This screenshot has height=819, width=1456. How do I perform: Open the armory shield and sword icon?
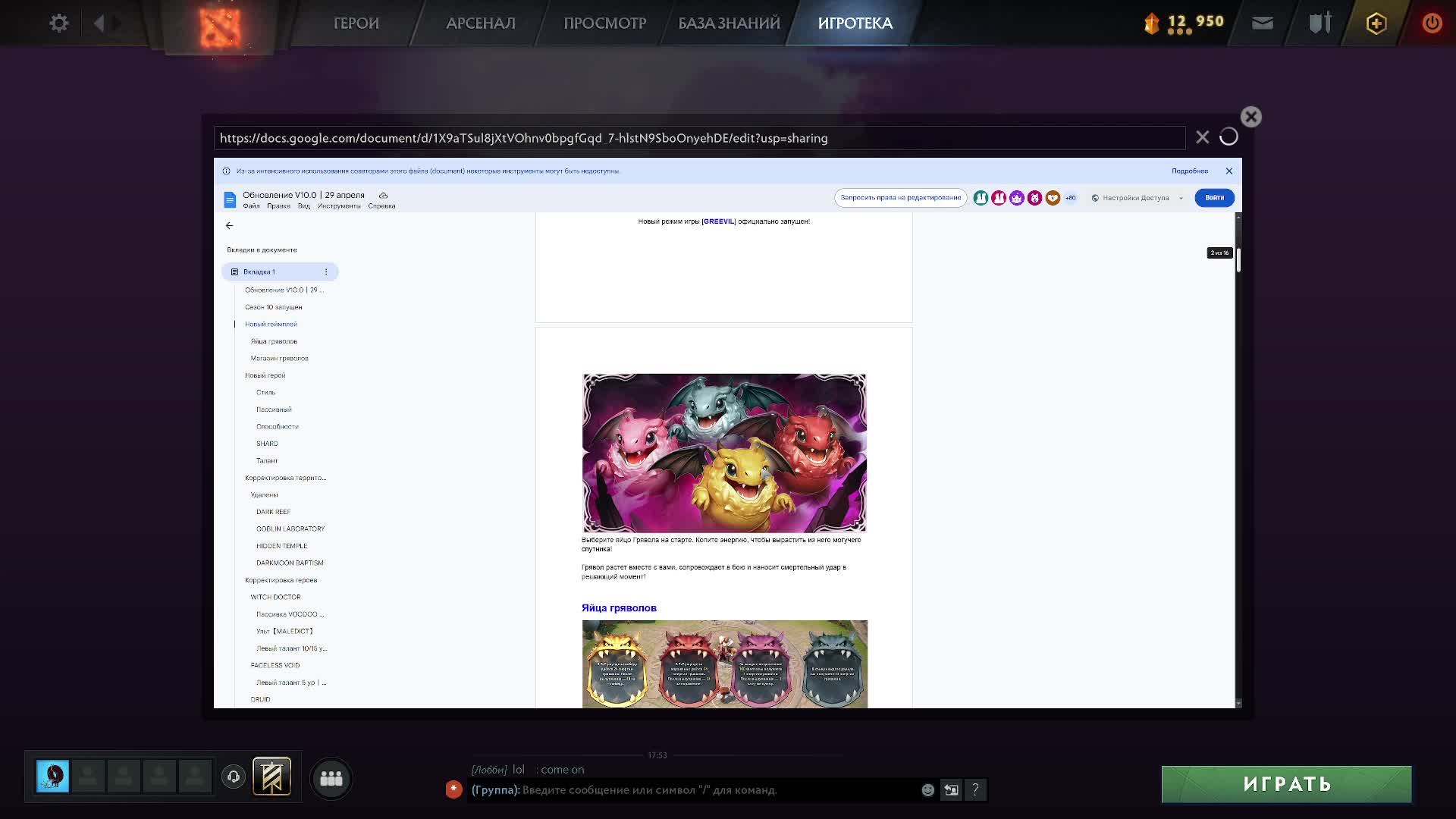[1319, 23]
